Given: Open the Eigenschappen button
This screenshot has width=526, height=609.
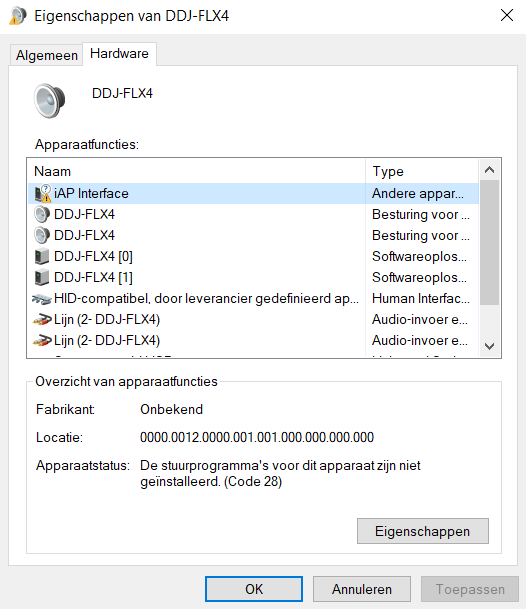Looking at the screenshot, I should click(423, 531).
